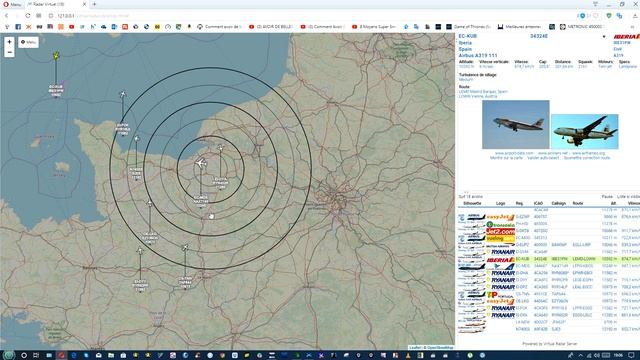Viewport: 640px width, 360px height.
Task: Open Cortana search circle on taskbar
Action: tap(24, 355)
